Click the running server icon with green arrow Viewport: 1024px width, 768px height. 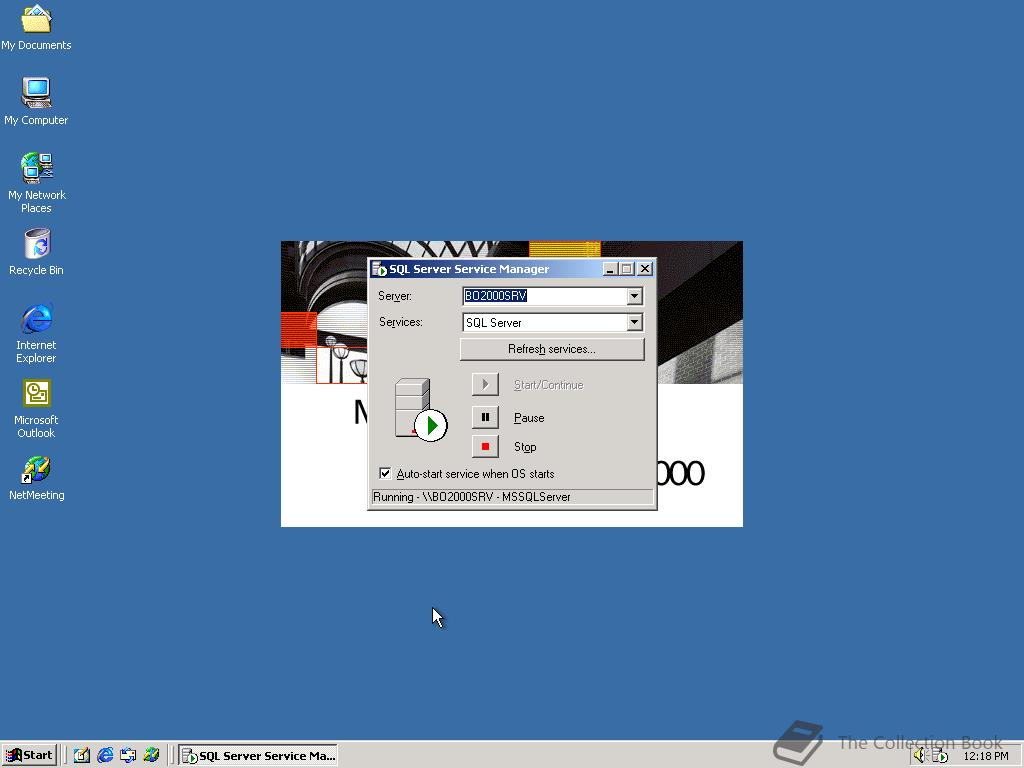(415, 410)
